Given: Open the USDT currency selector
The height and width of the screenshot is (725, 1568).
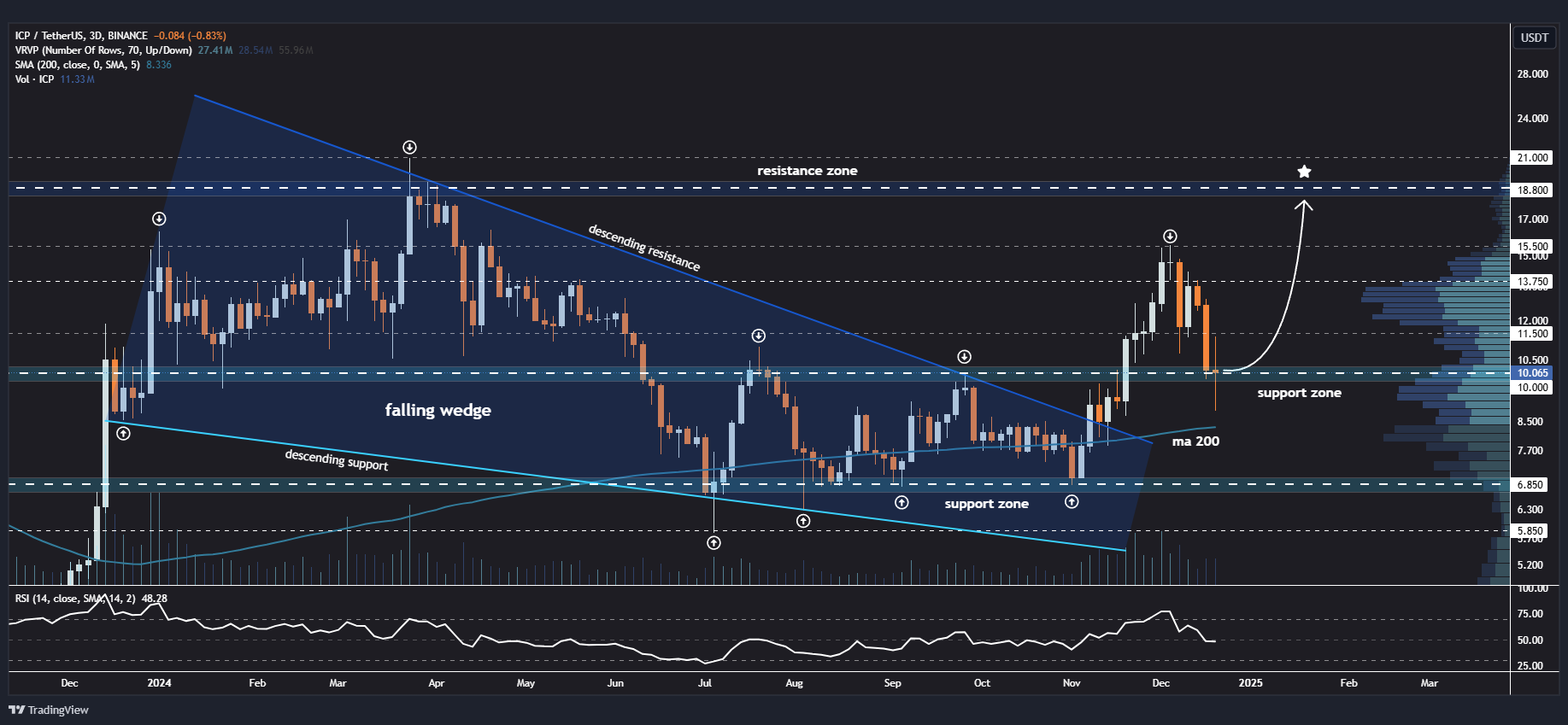Looking at the screenshot, I should pyautogui.click(x=1535, y=38).
